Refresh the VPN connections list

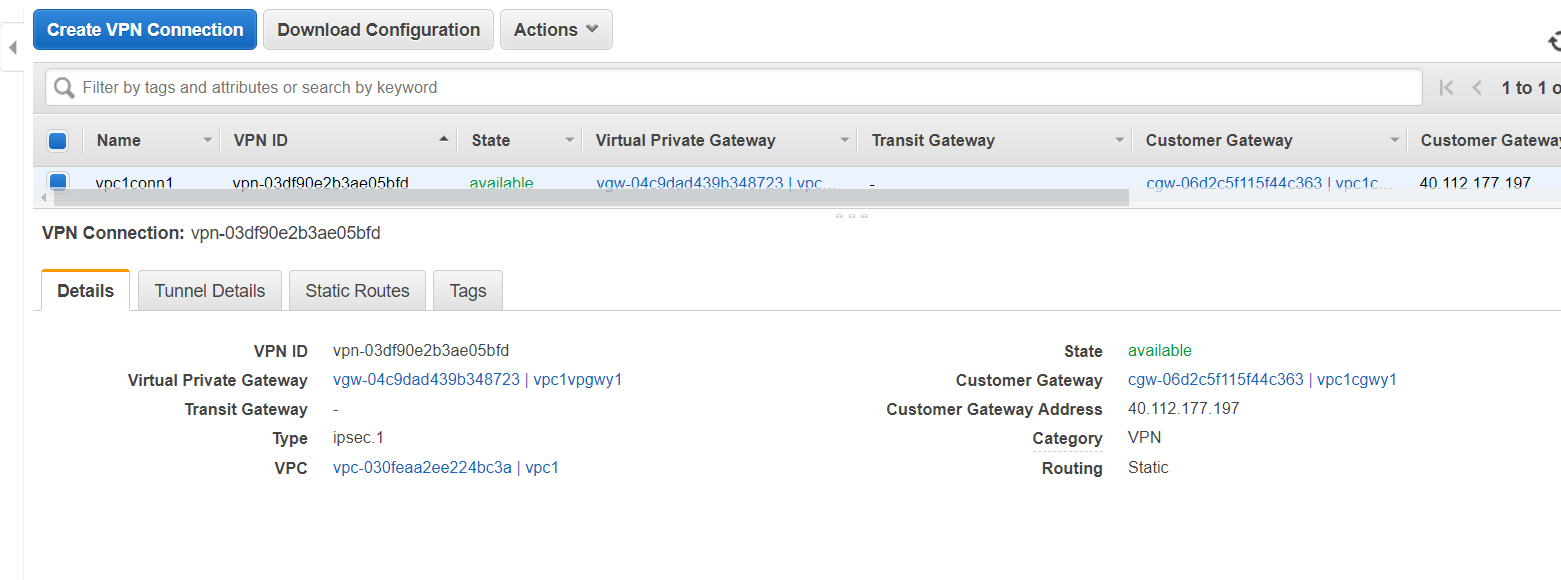tap(1554, 41)
